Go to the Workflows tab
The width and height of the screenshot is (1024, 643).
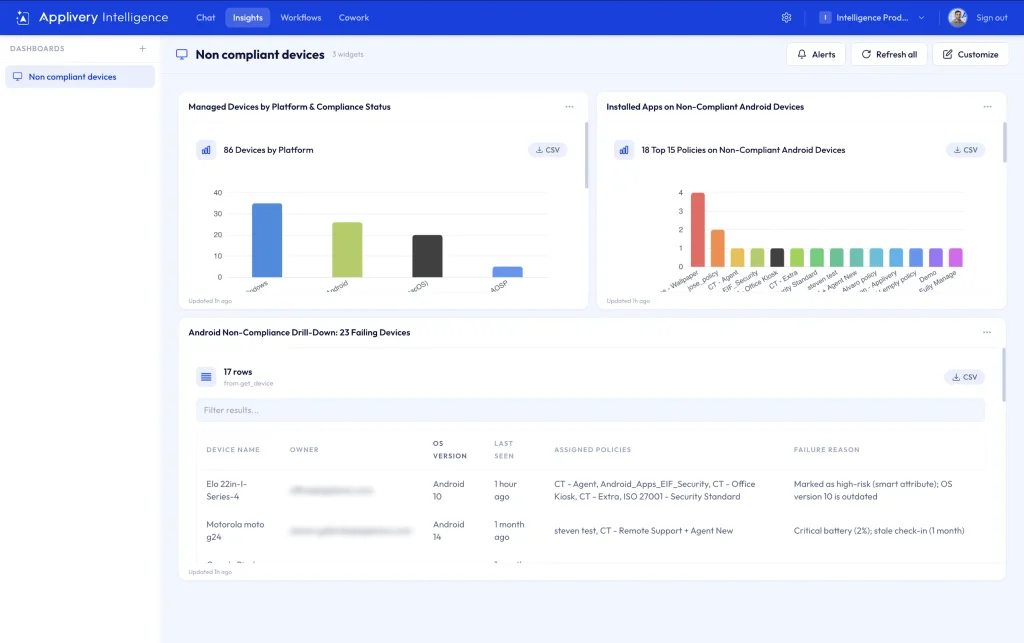click(300, 18)
